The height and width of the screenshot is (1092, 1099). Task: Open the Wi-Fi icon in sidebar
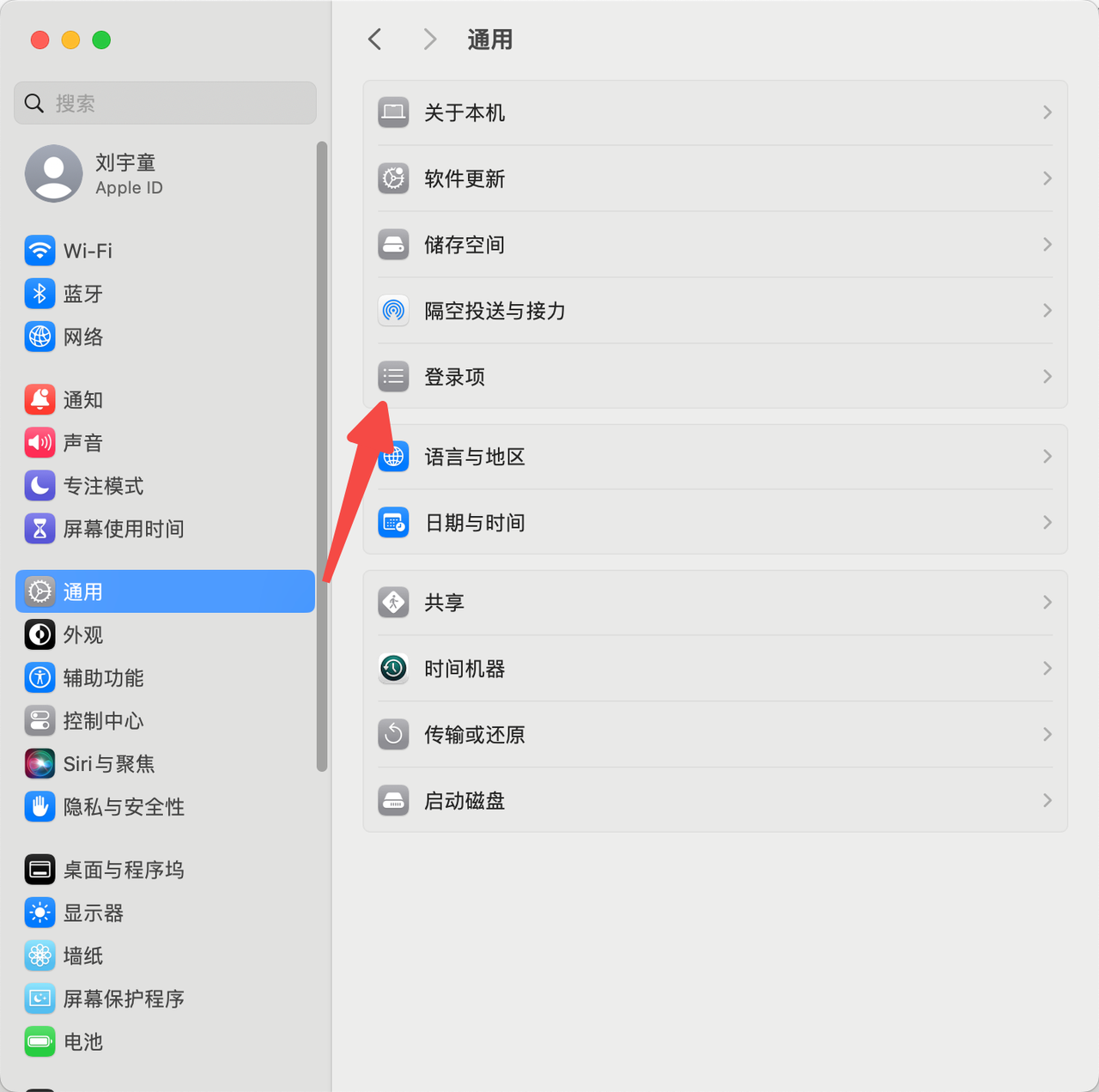pyautogui.click(x=39, y=251)
